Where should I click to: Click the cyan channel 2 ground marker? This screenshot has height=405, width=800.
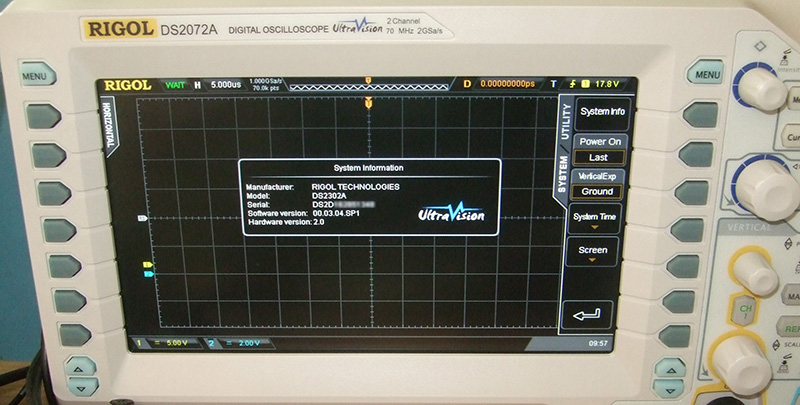pyautogui.click(x=148, y=274)
